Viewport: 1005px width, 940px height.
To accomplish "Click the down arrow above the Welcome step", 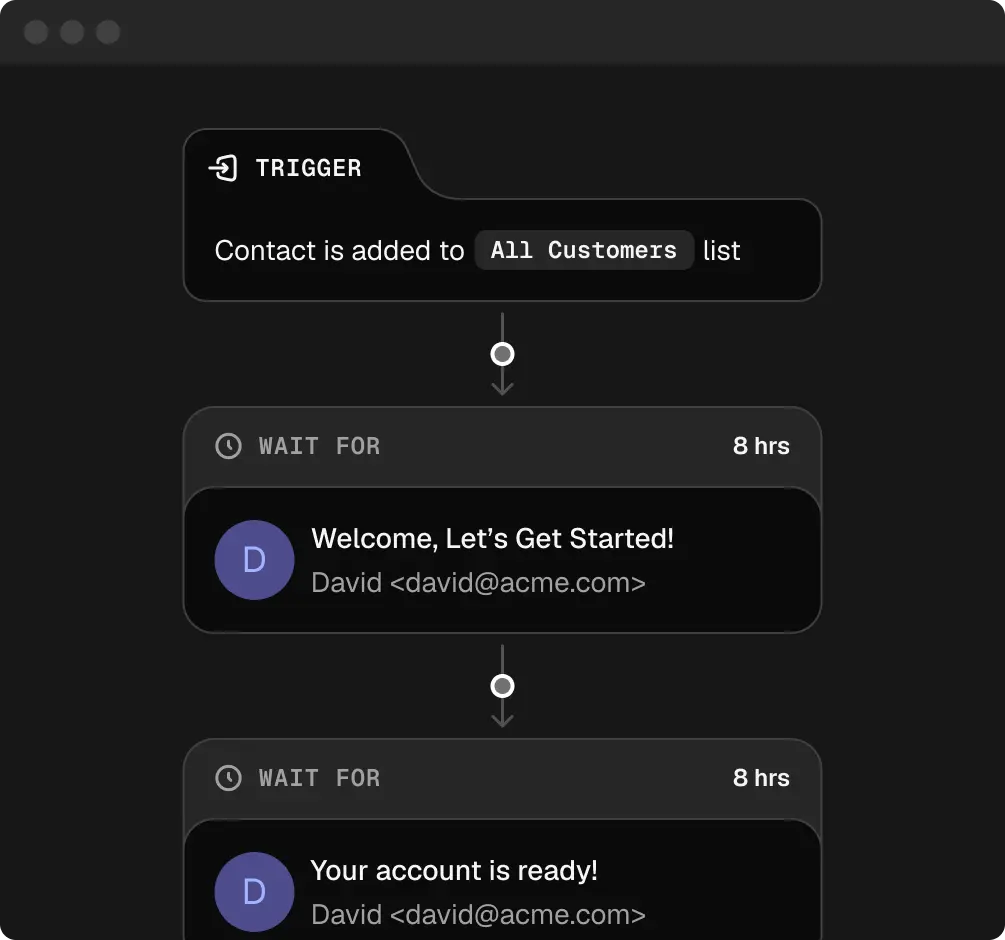I will click(x=503, y=385).
